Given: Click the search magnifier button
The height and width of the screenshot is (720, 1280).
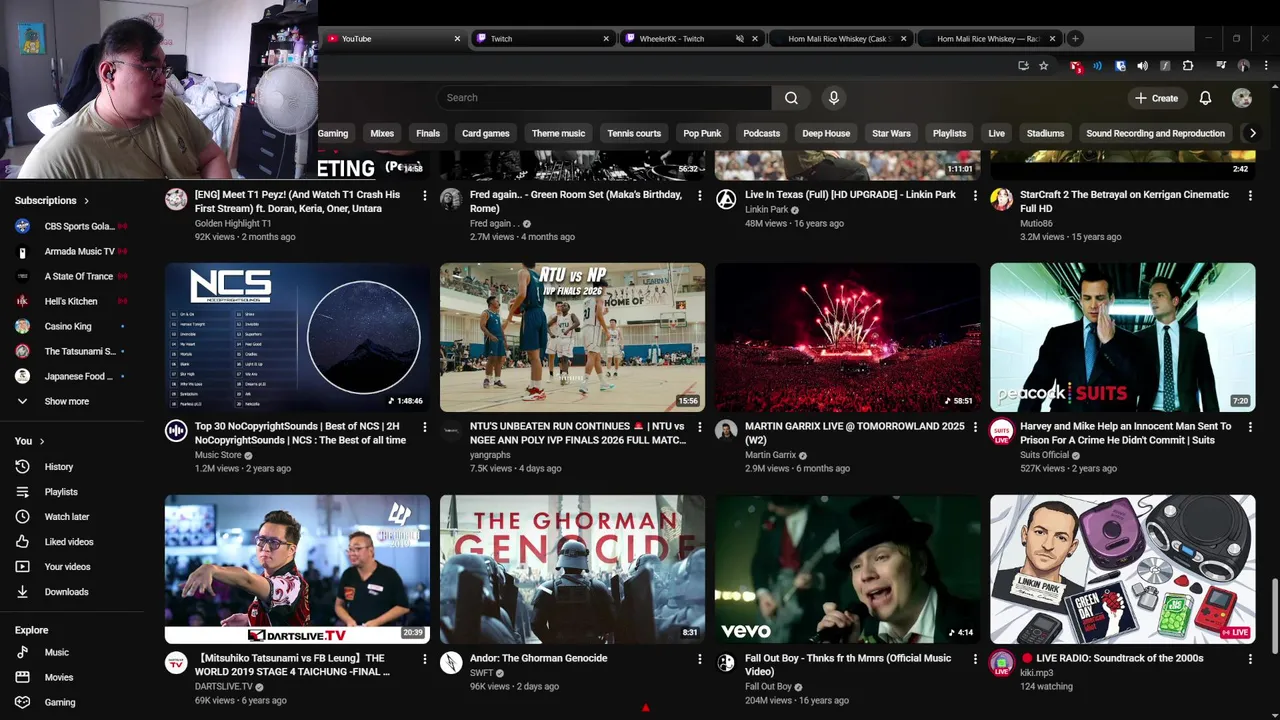Looking at the screenshot, I should (791, 98).
